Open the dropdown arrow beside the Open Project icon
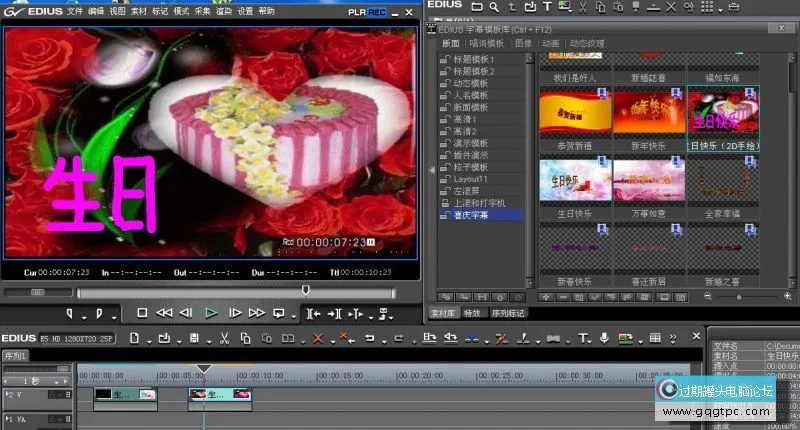The image size is (800, 430). tap(179, 342)
